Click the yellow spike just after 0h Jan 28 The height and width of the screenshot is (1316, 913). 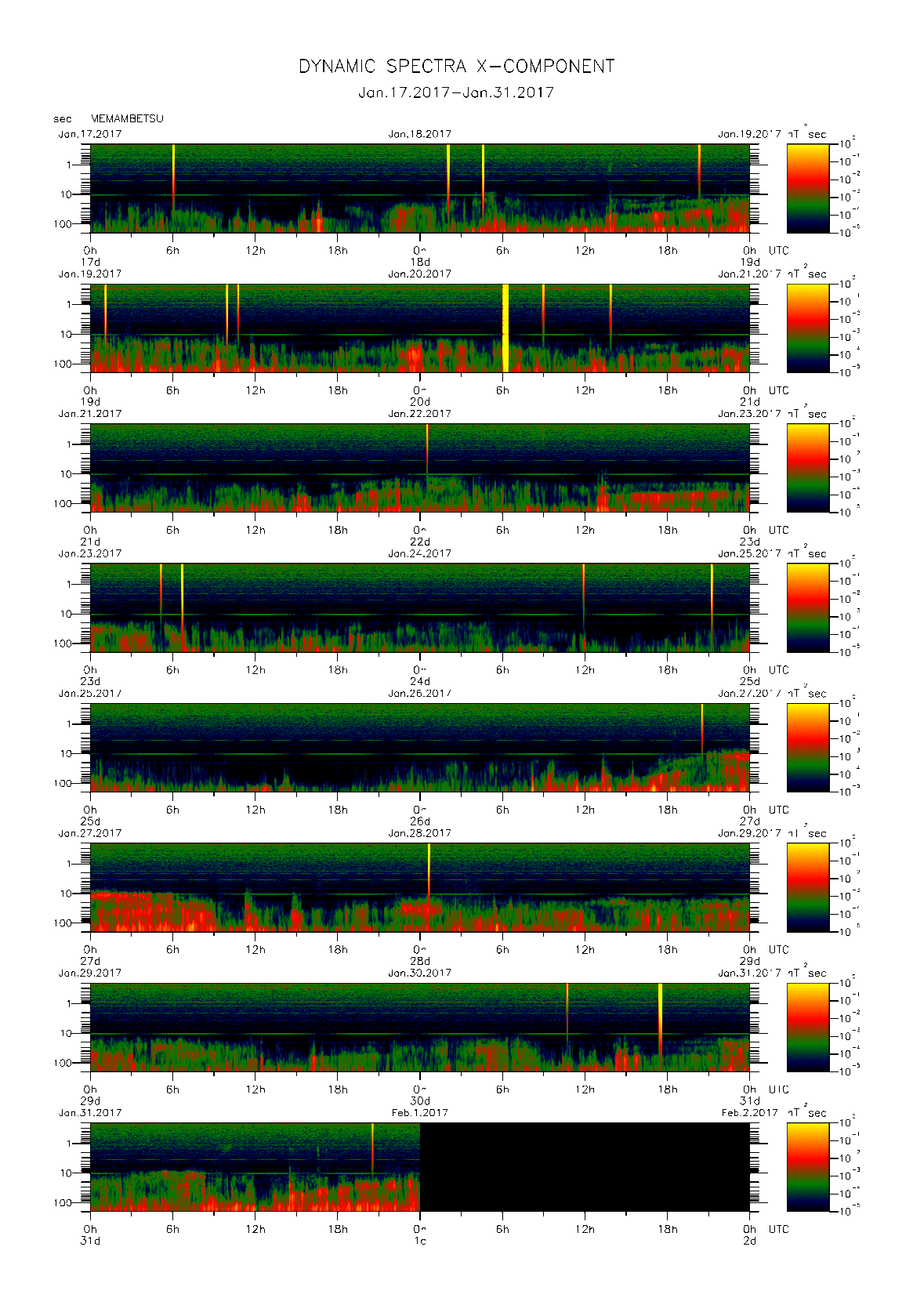click(x=429, y=874)
